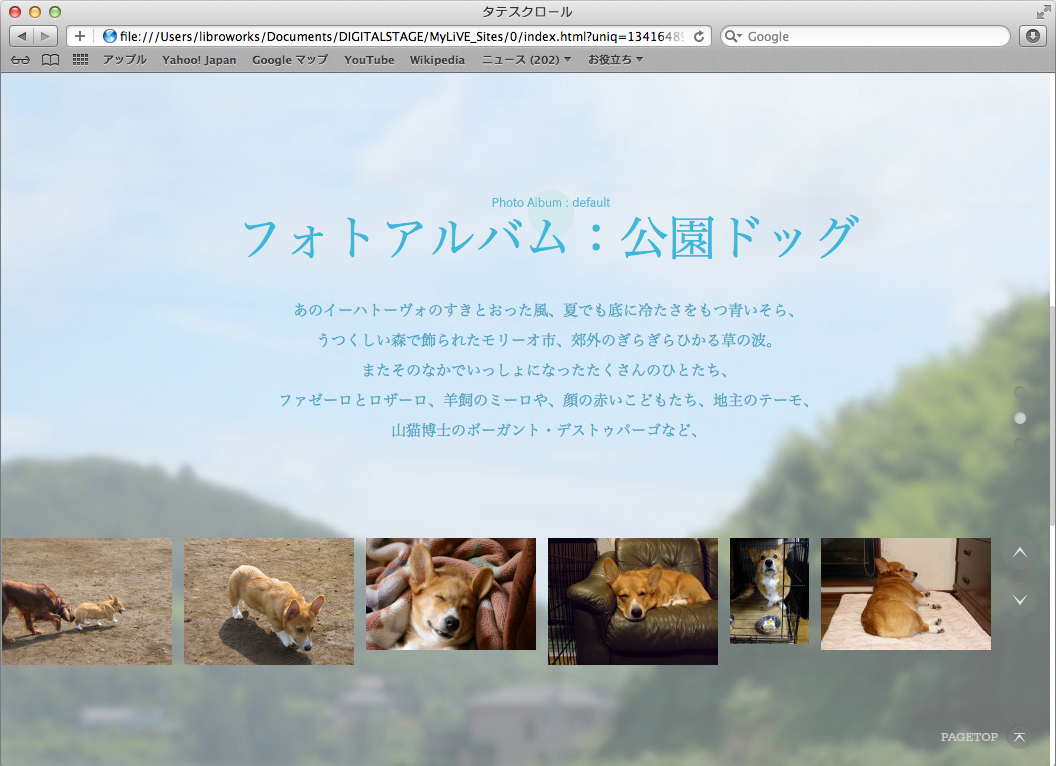
Task: Reload the page with the refresh icon
Action: 699,36
